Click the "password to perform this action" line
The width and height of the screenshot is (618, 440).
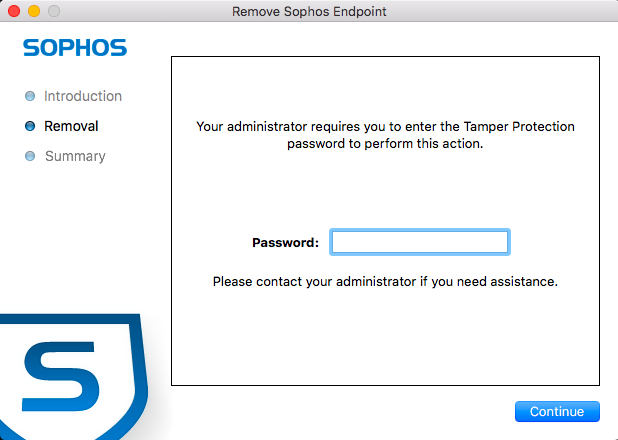click(x=385, y=144)
